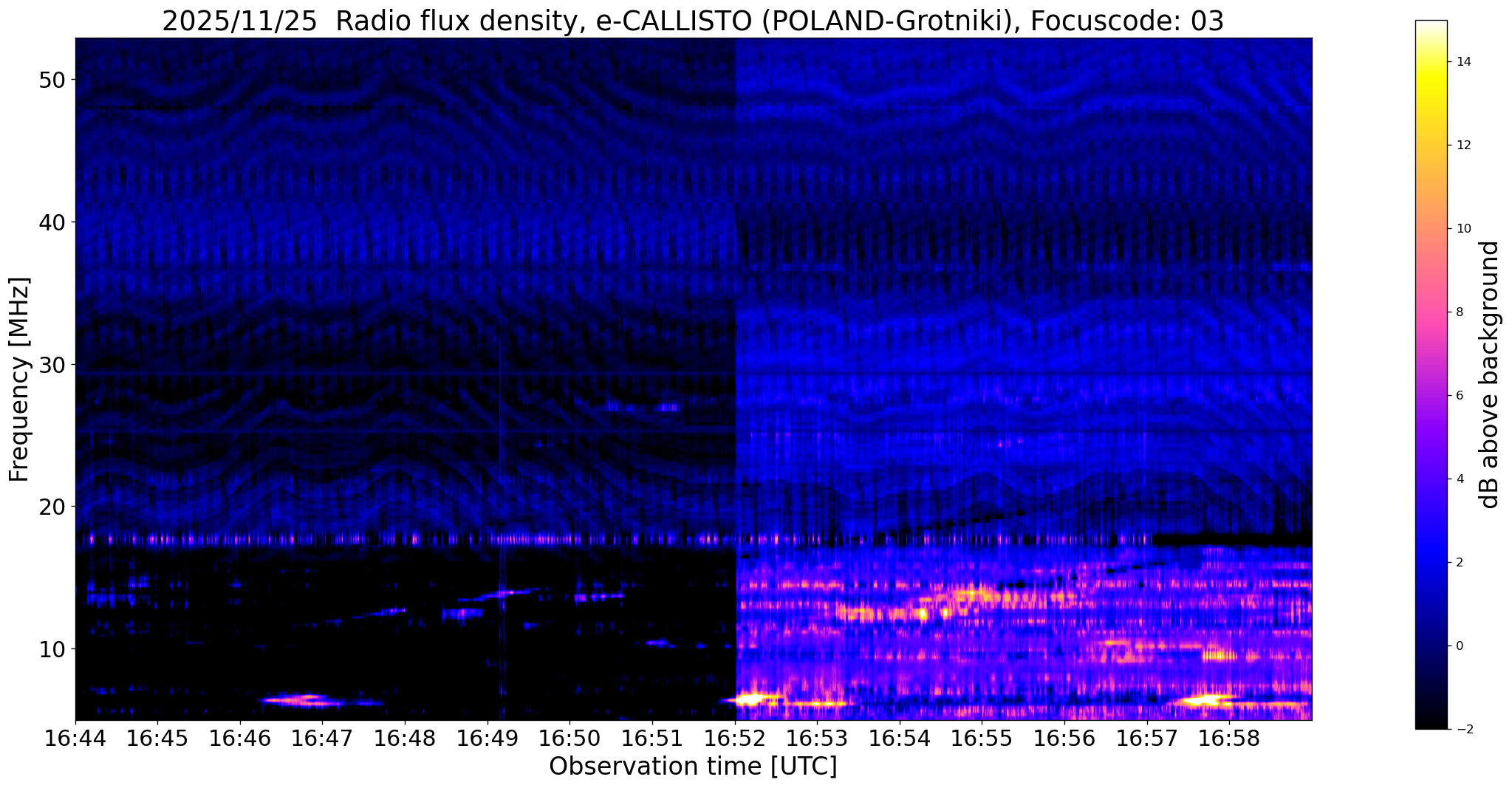Select the 16:49 time tick label
Viewport: 1512px width, 788px height.
click(487, 738)
